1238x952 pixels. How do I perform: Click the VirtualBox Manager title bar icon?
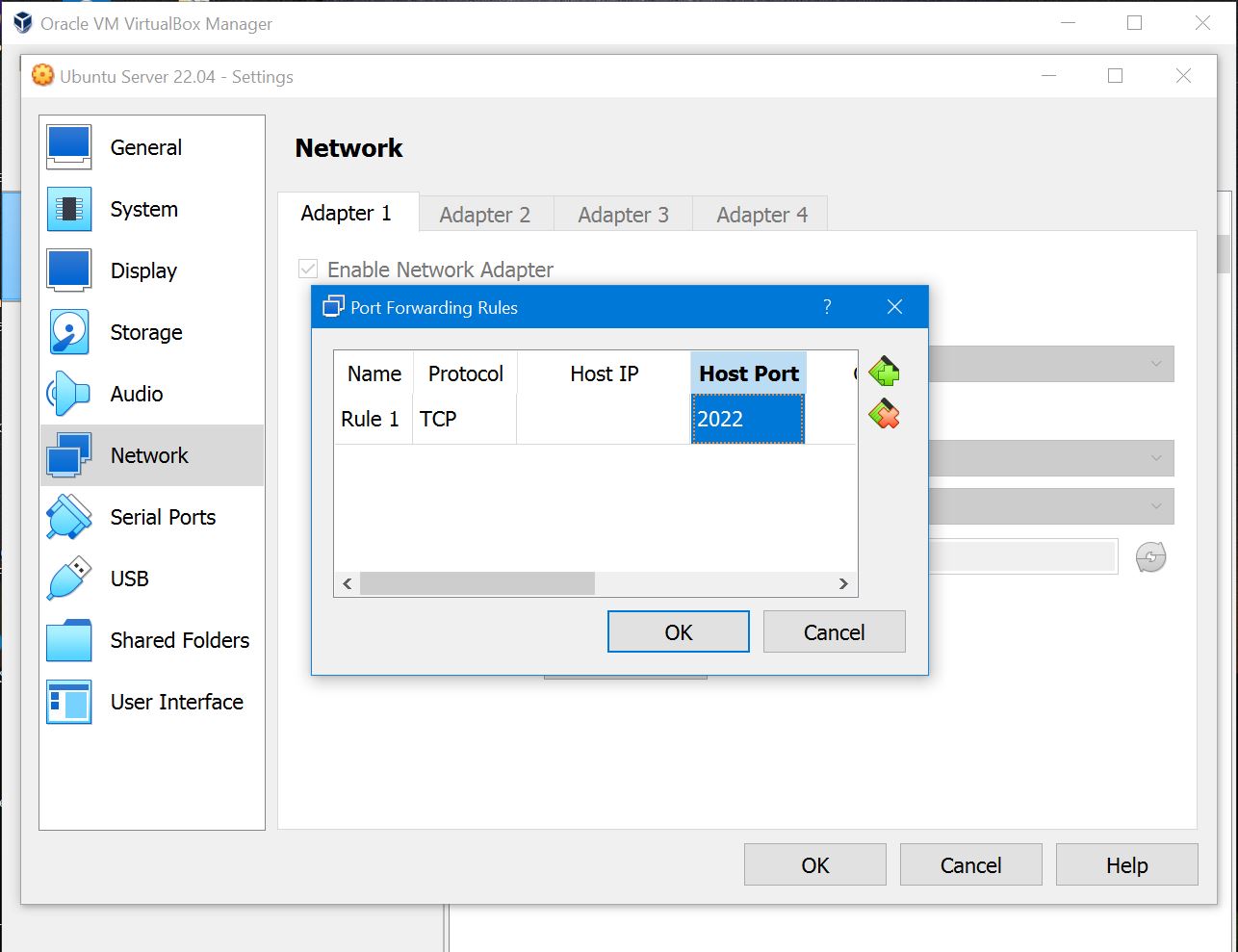22,23
